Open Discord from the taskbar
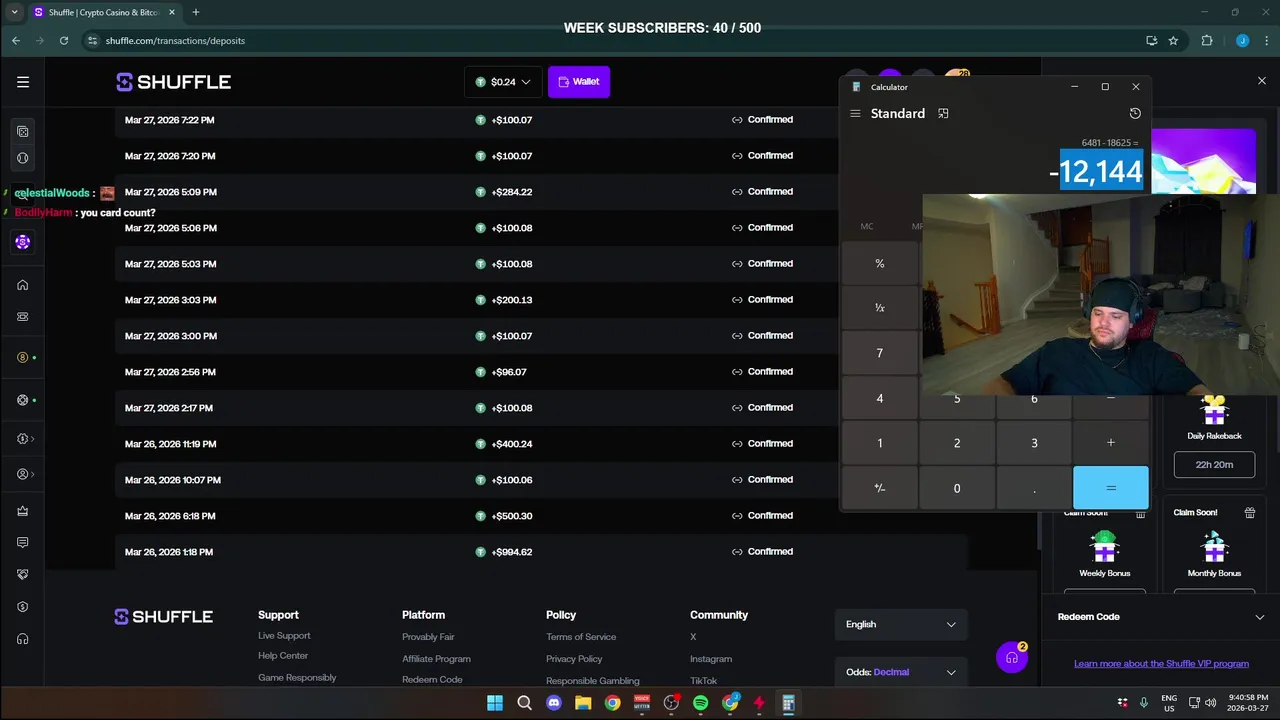The image size is (1280, 720). point(554,703)
